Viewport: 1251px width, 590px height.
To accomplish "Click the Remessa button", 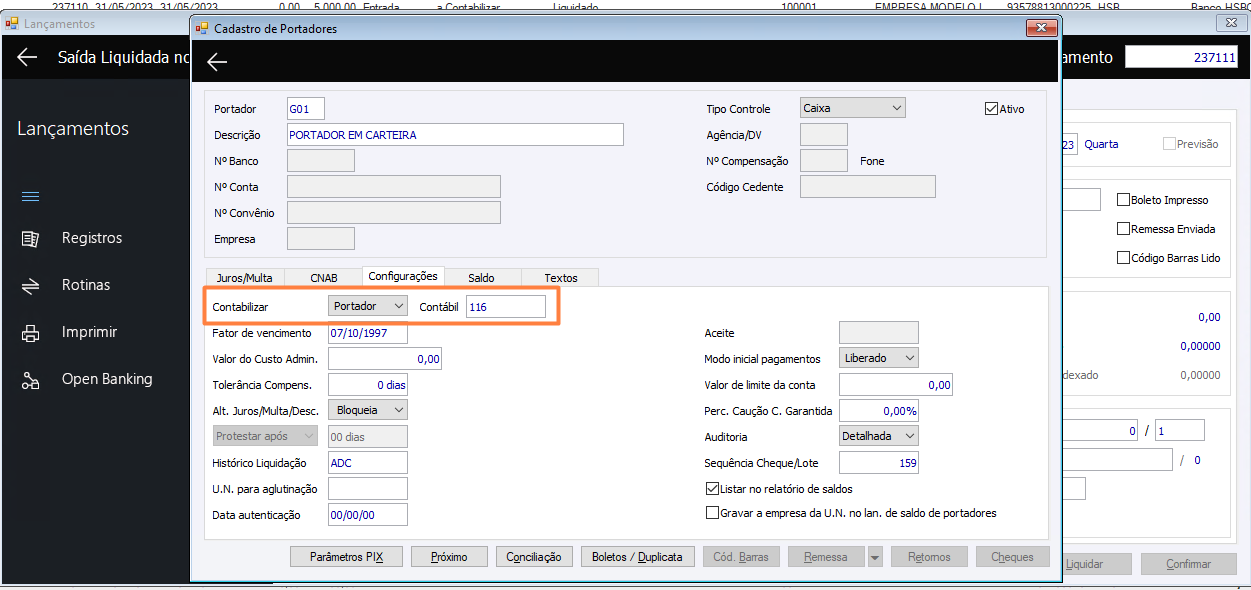I will point(826,557).
